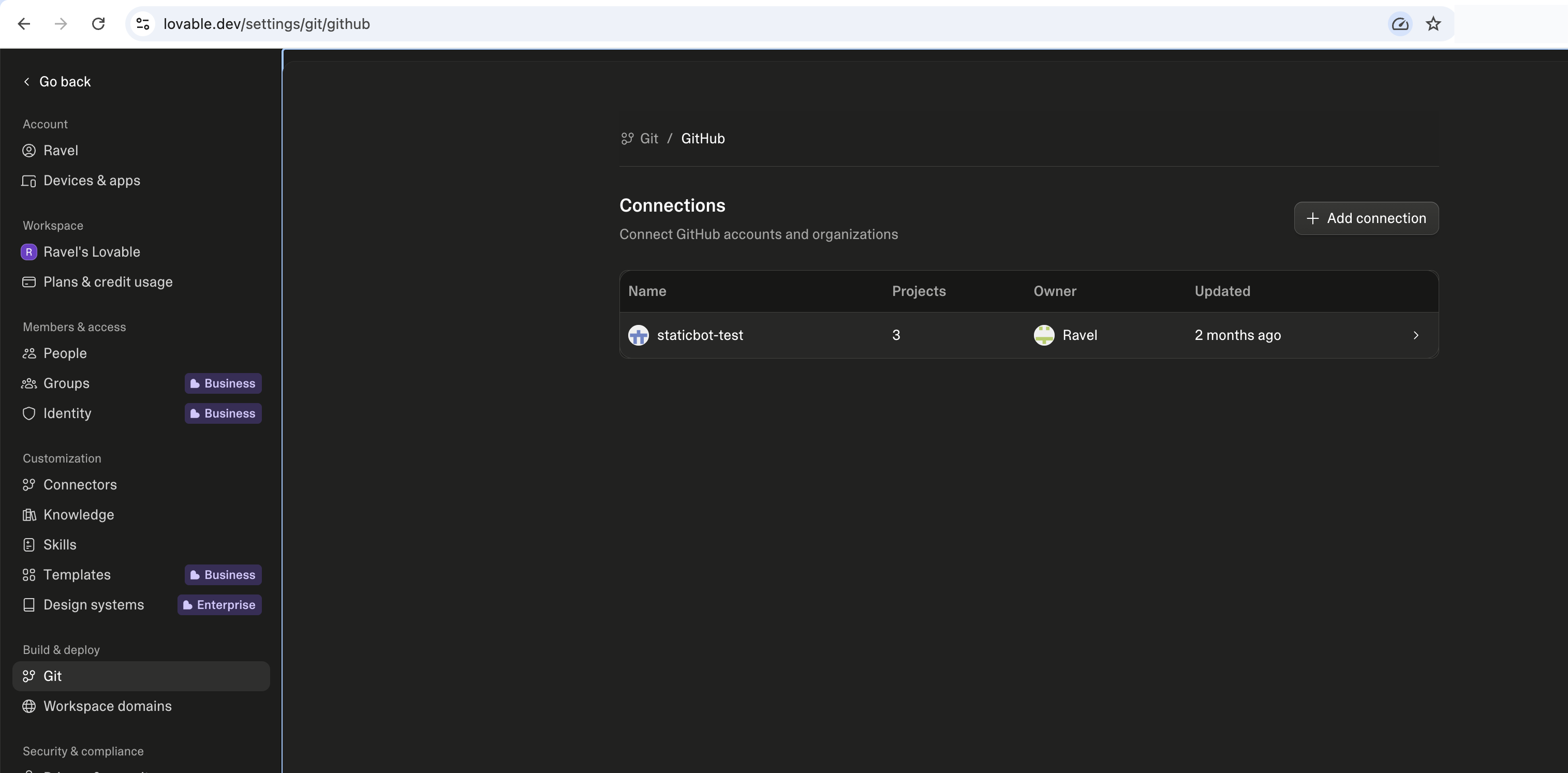Click the performance icon beside the bookmark star

tap(1400, 24)
